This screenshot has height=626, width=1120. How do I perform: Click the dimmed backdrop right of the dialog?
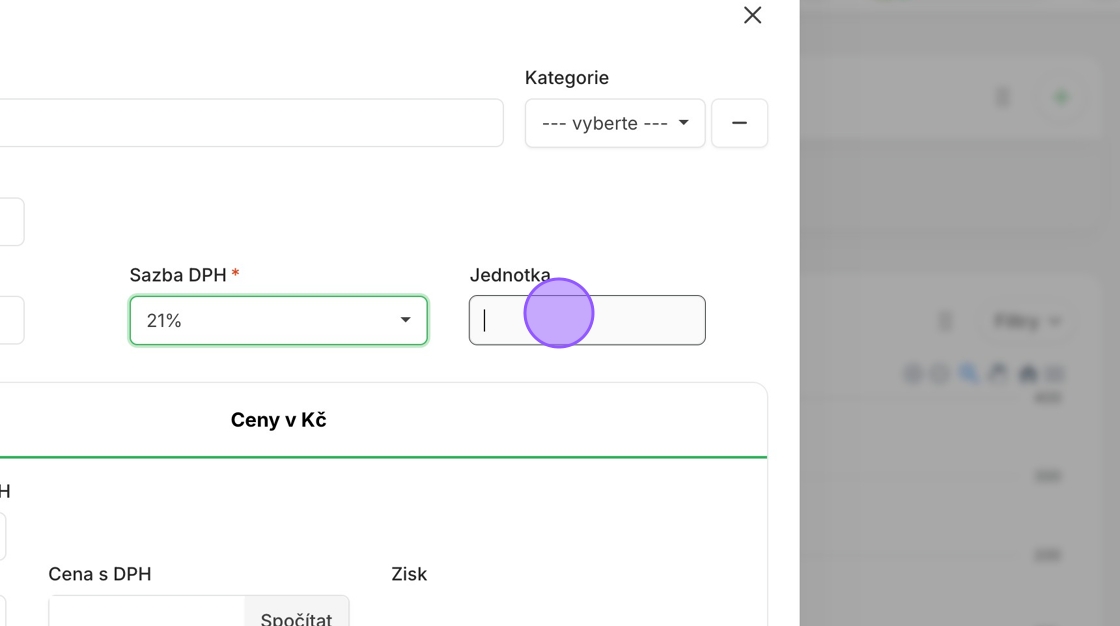coord(959,214)
